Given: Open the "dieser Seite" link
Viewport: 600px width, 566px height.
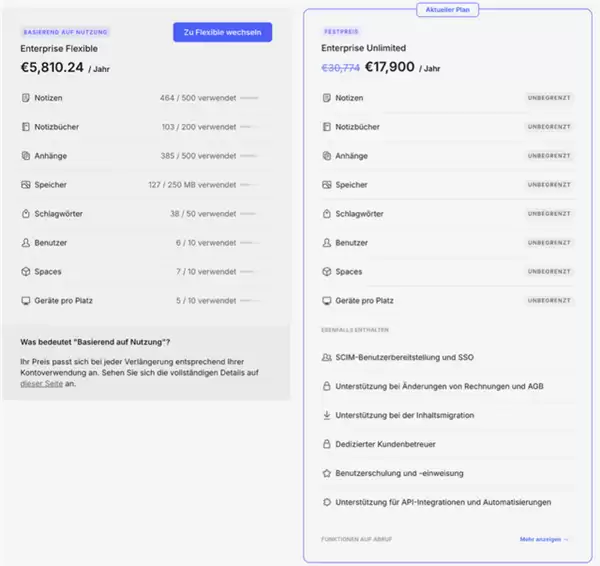Looking at the screenshot, I should pos(39,383).
